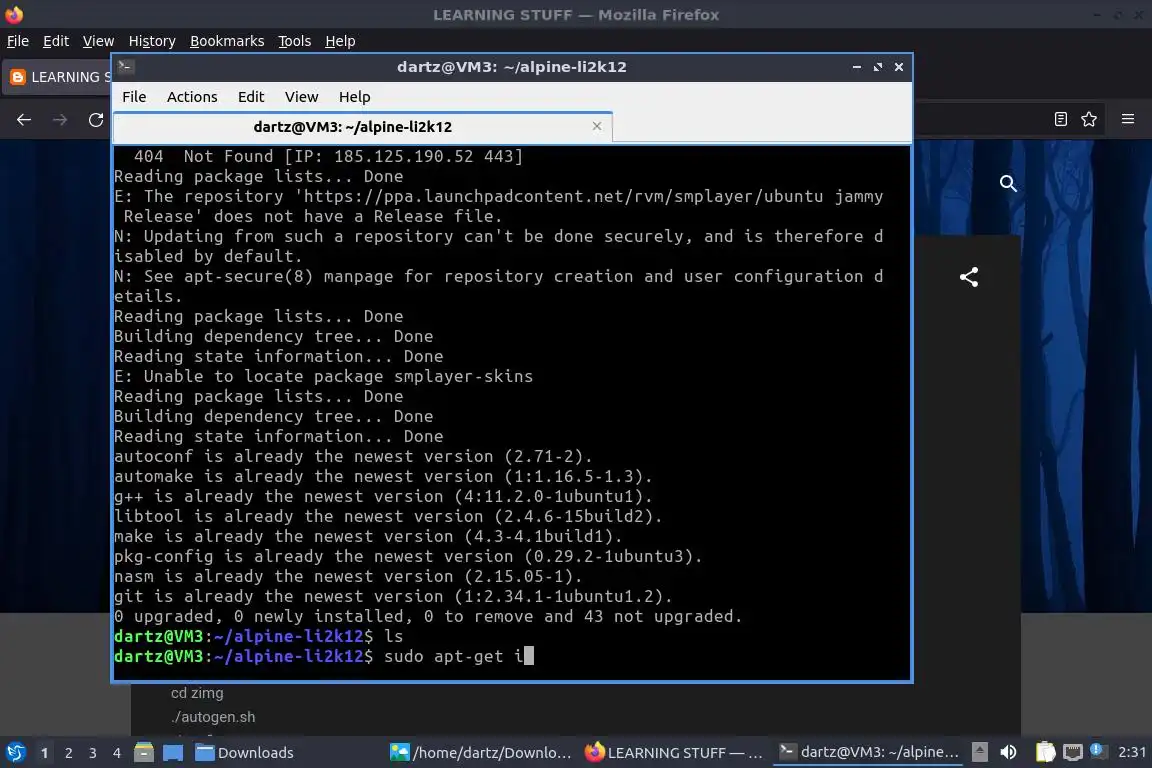Go back in Firefox

click(x=24, y=120)
